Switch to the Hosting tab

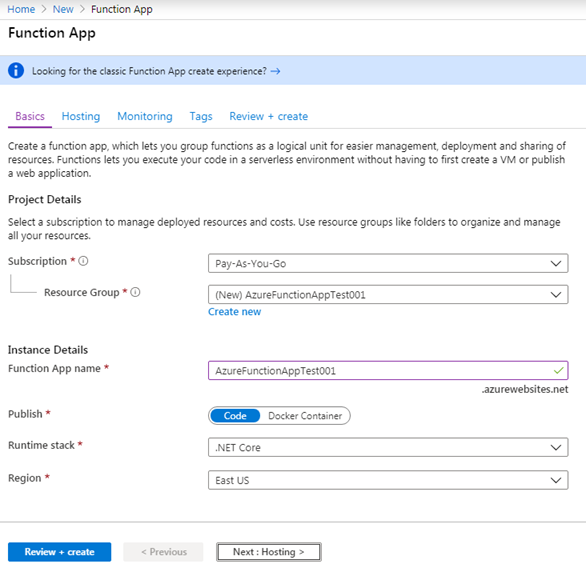pos(81,116)
